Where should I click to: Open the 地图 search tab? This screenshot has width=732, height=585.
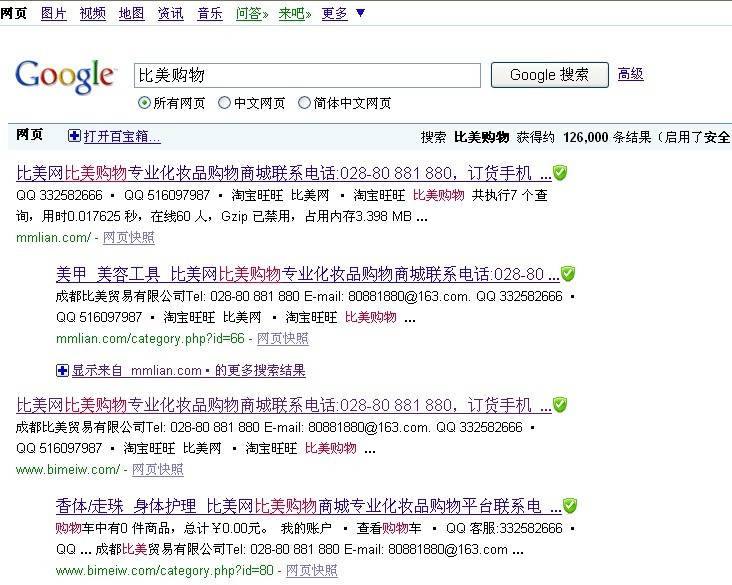[132, 14]
